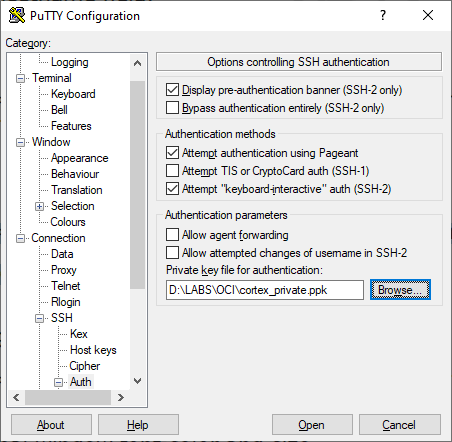Screen dimensions: 452x442
Task: Click the vertical scrollbar thumb in category tree
Action: coord(137,185)
